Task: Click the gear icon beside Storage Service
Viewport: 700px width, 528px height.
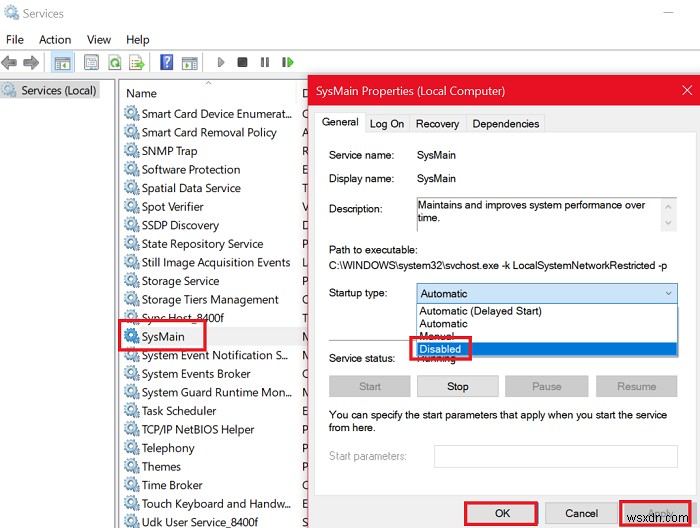Action: click(x=132, y=281)
